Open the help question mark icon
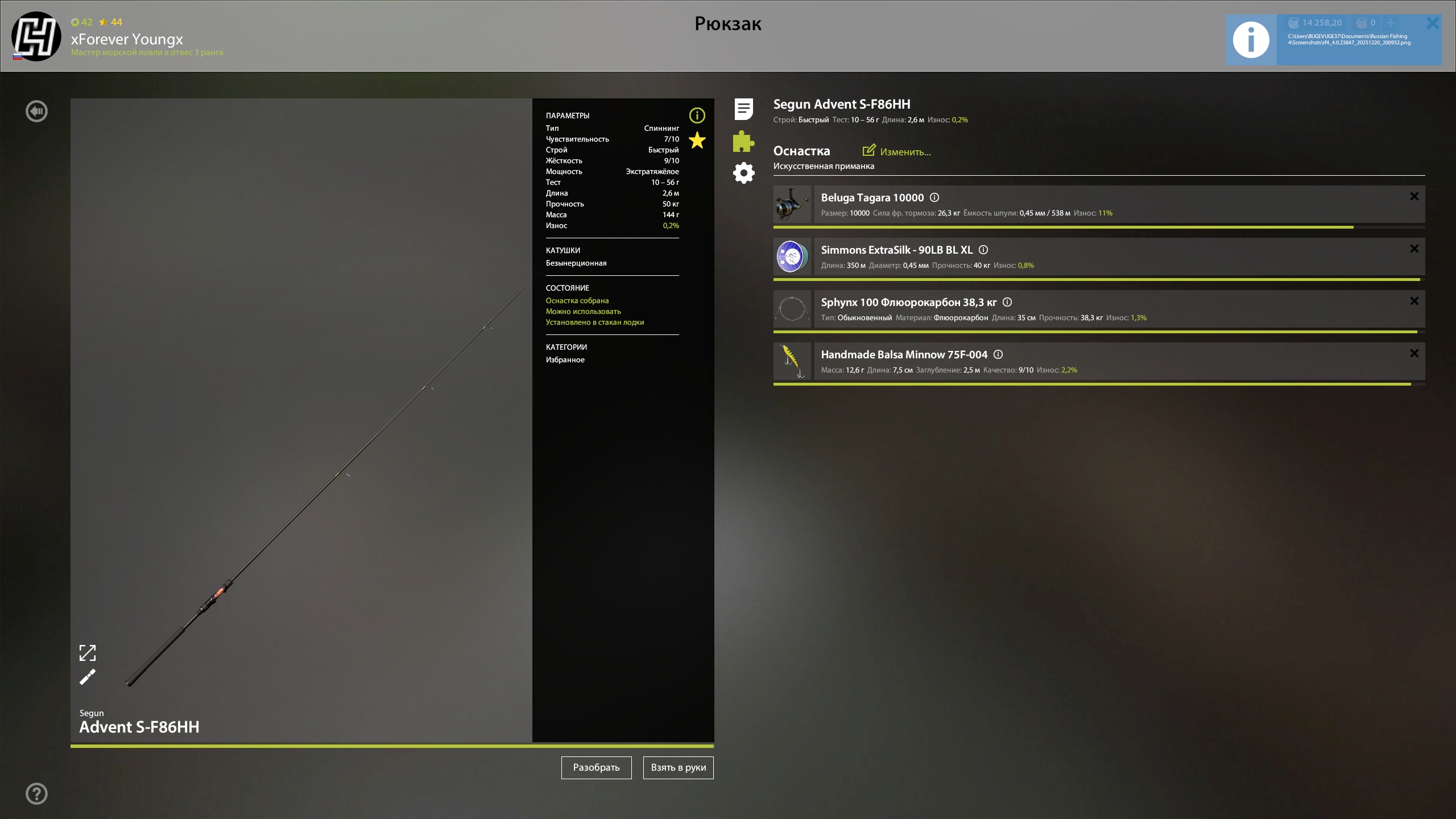1456x819 pixels. [37, 793]
